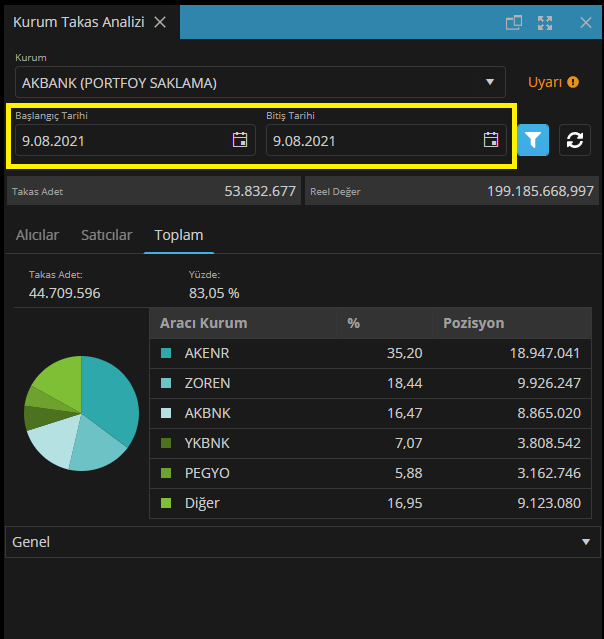Close the Kurum Takas Analizi tab

(160, 22)
